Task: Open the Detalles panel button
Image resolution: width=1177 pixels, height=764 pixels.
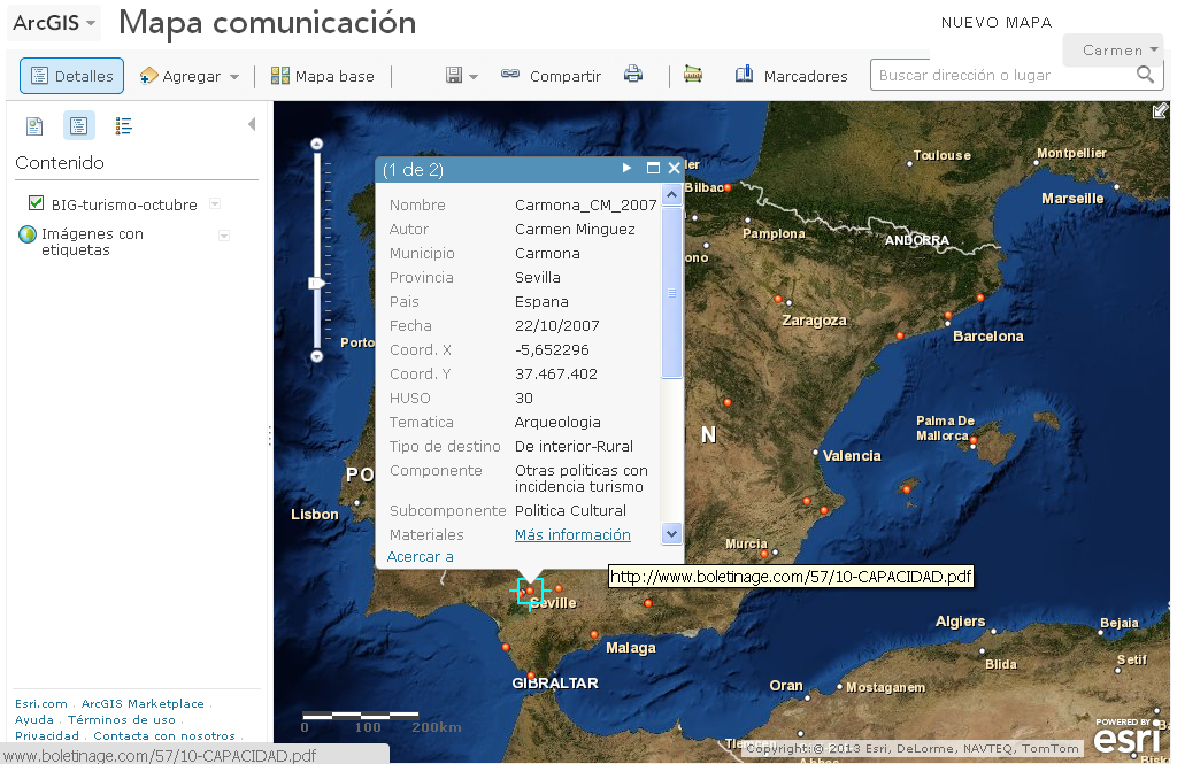Action: (x=72, y=76)
